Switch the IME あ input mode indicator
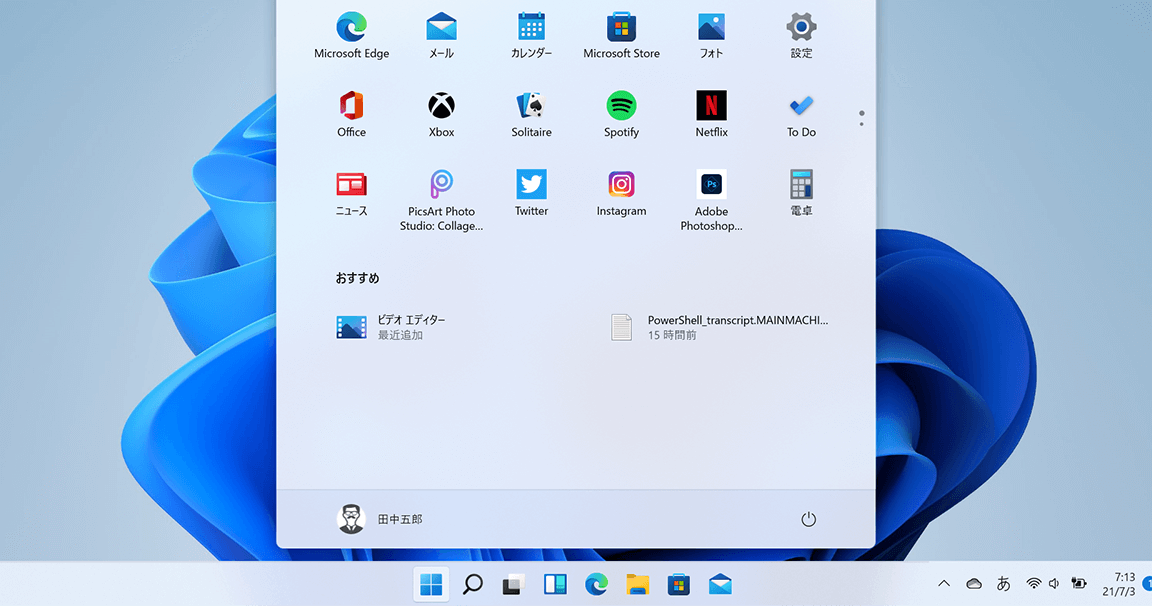This screenshot has width=1152, height=606. pos(1004,584)
